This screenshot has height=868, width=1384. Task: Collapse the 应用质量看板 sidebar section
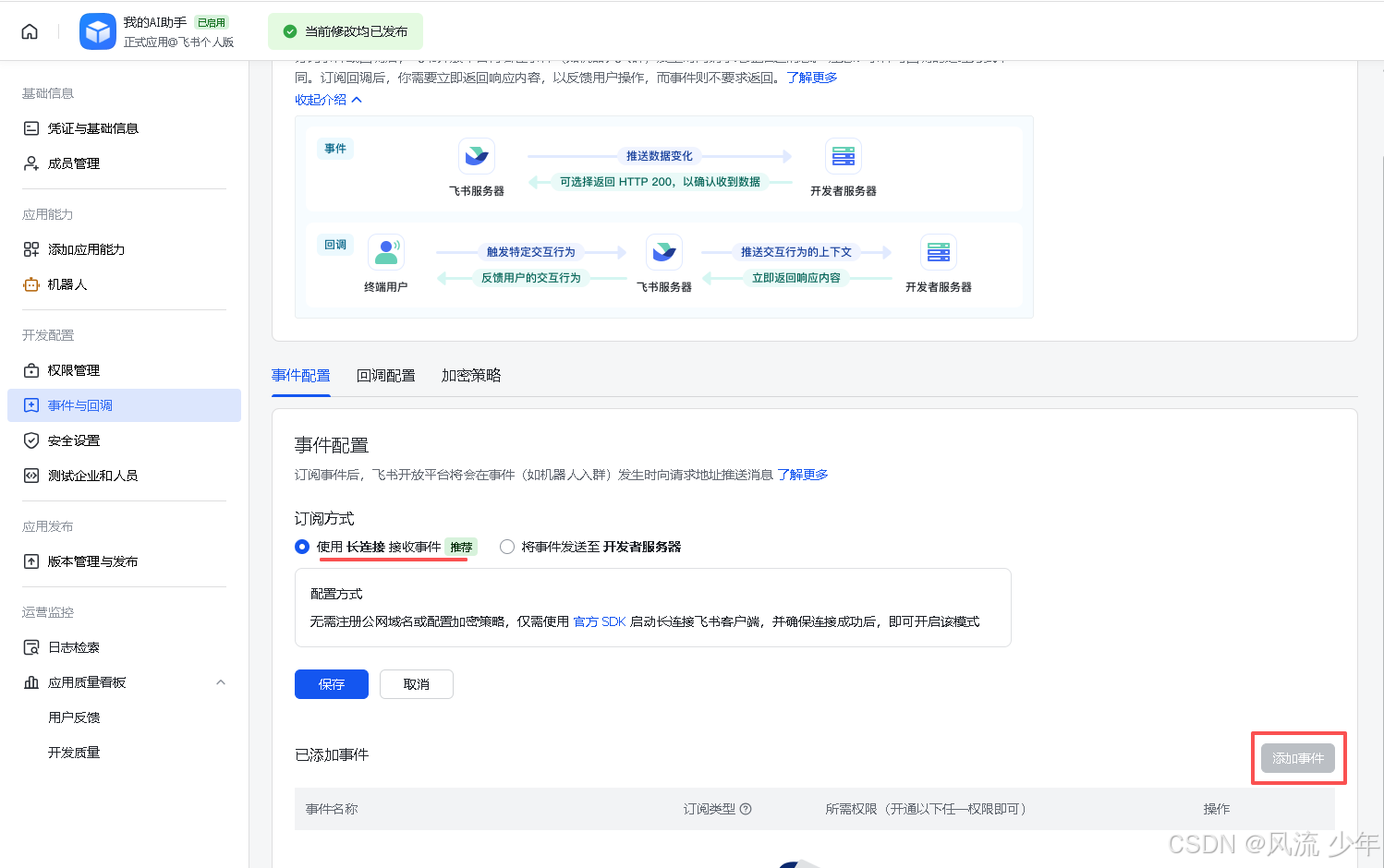click(x=221, y=682)
